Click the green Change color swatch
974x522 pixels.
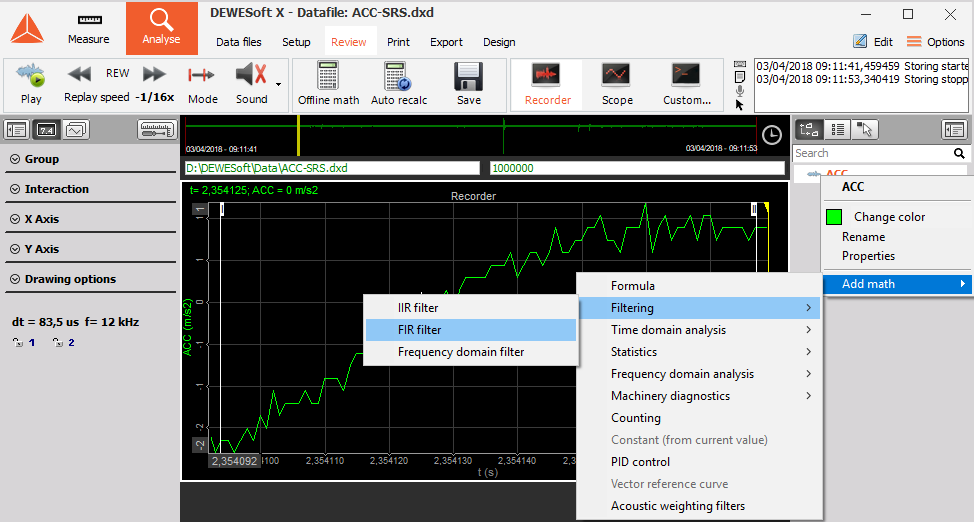click(x=834, y=217)
